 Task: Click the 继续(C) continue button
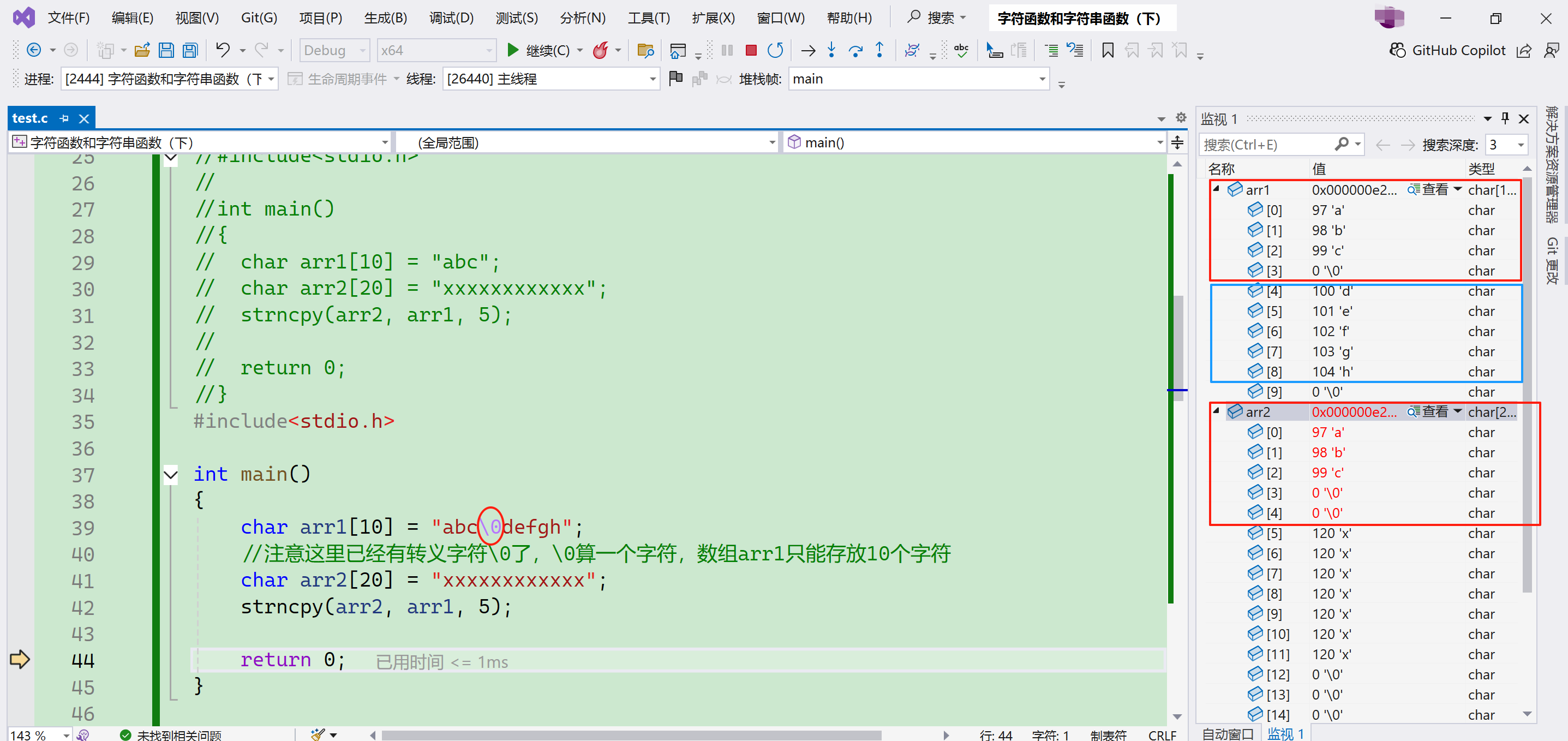pyautogui.click(x=539, y=51)
